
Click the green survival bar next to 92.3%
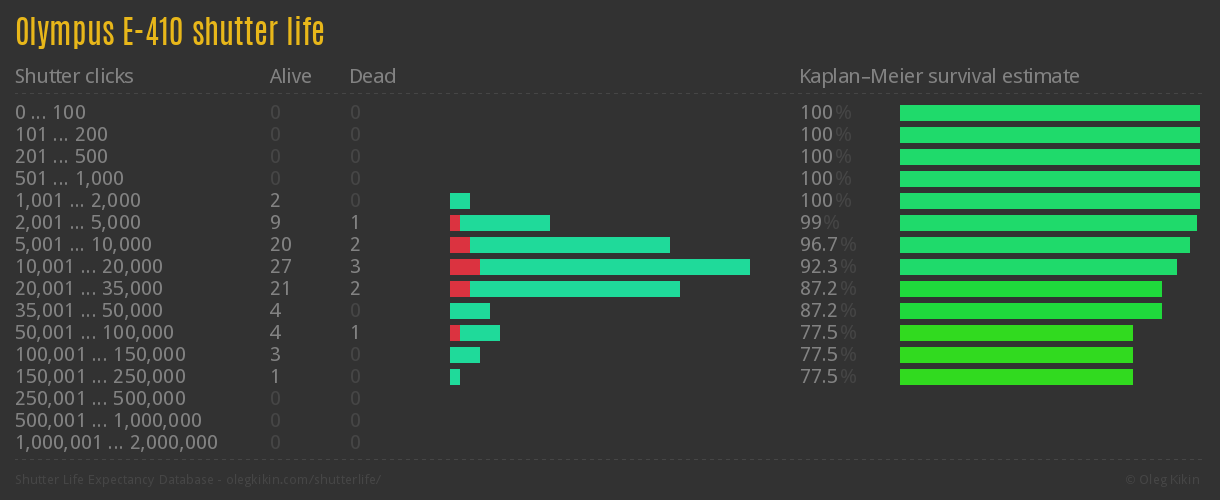click(1038, 267)
